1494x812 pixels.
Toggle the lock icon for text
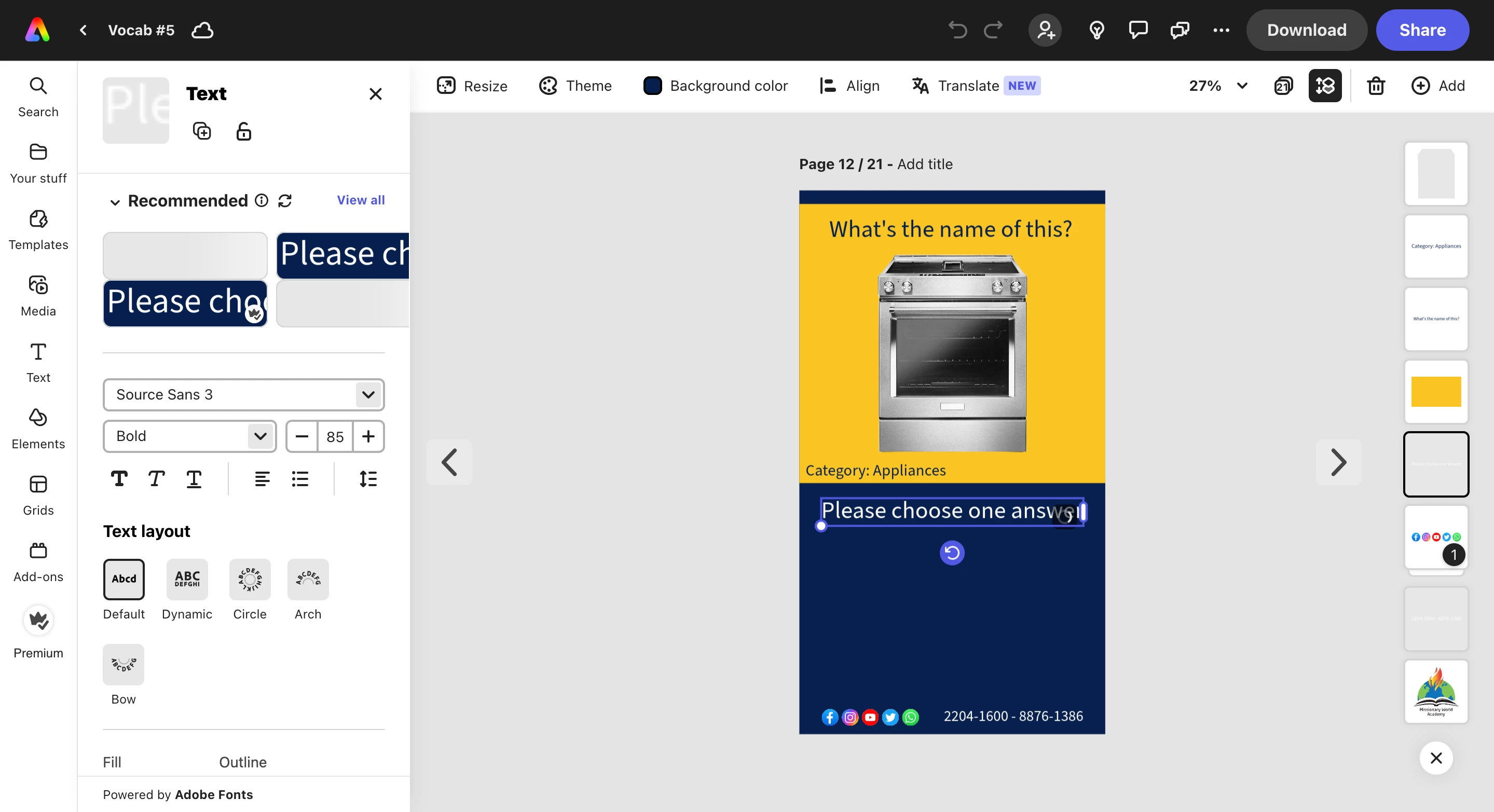(x=243, y=132)
